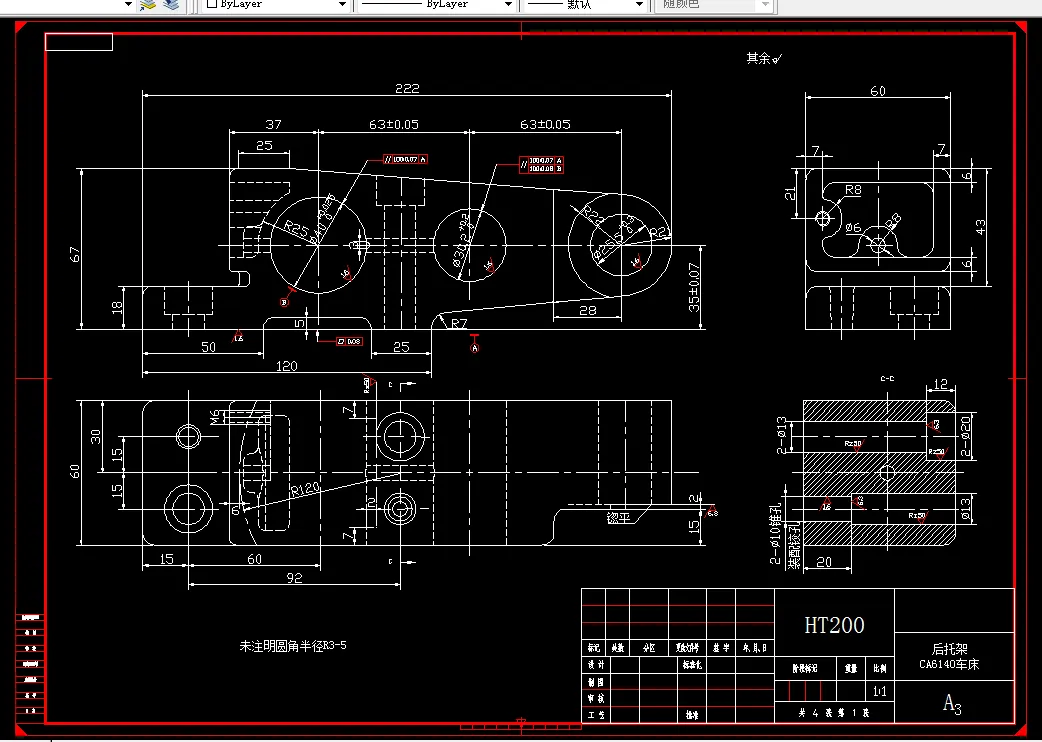The image size is (1042, 742).
Task: Select the 2-ø20 counterbore callout
Action: [x=966, y=436]
